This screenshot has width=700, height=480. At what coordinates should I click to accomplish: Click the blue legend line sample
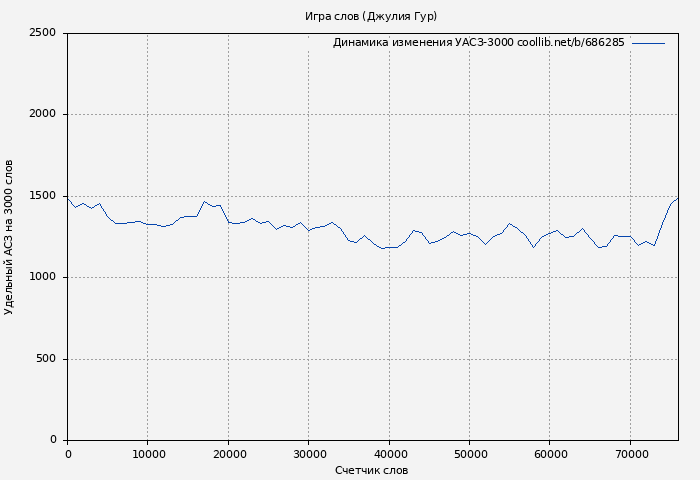click(648, 43)
